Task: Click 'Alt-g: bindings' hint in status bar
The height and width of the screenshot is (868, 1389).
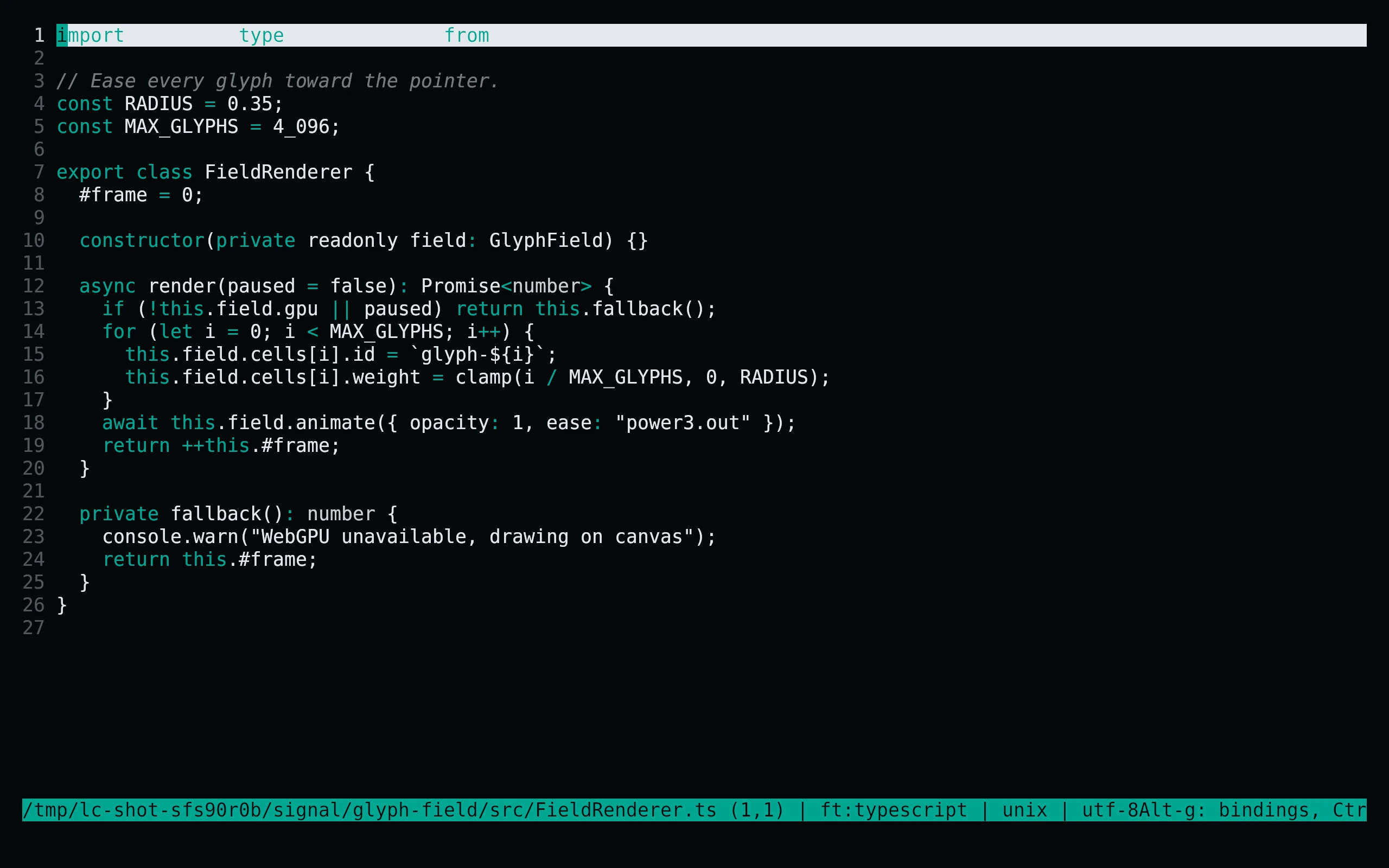Action: [1224, 810]
